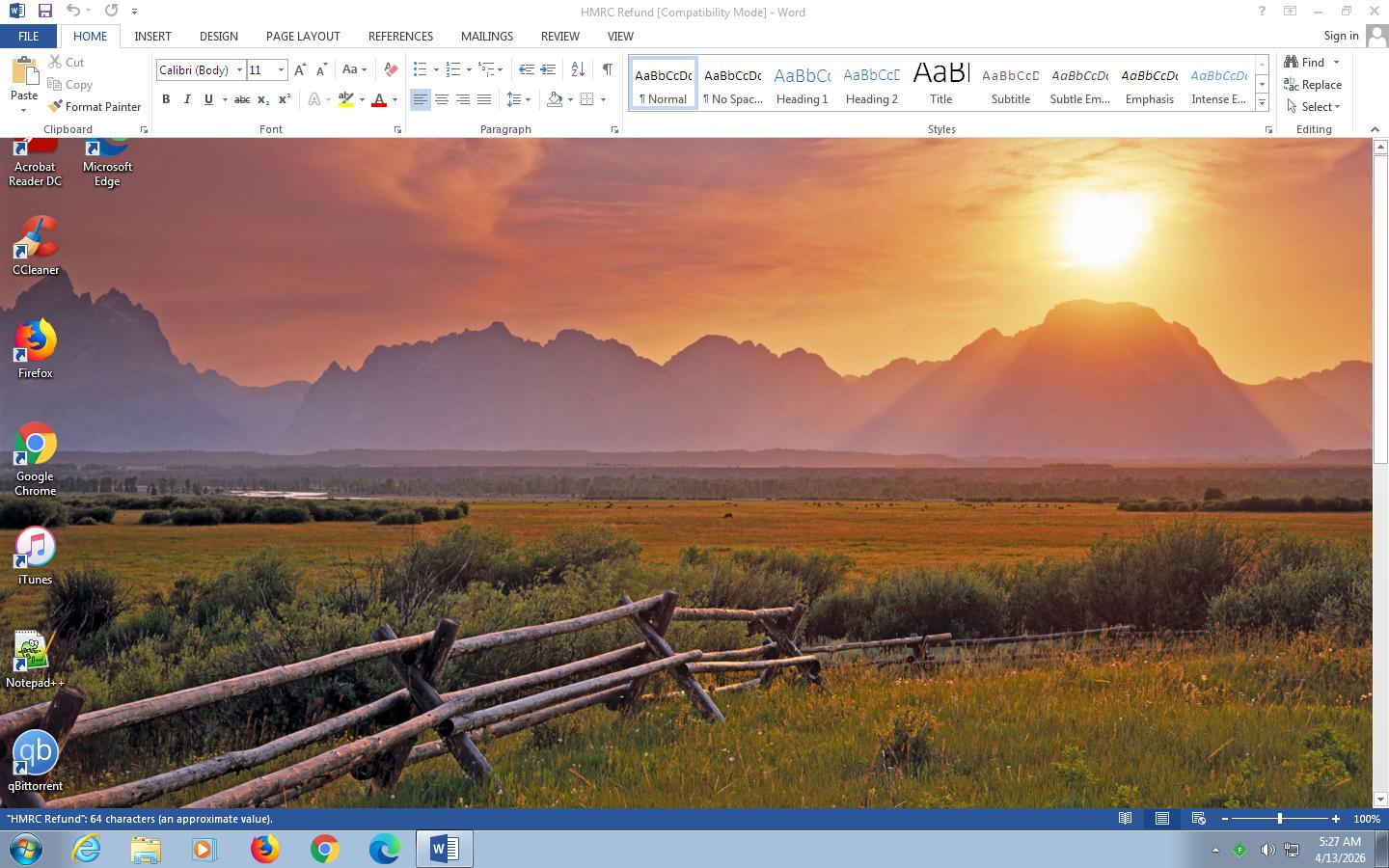The height and width of the screenshot is (868, 1389).
Task: Toggle Italic formatting
Action: 187,99
